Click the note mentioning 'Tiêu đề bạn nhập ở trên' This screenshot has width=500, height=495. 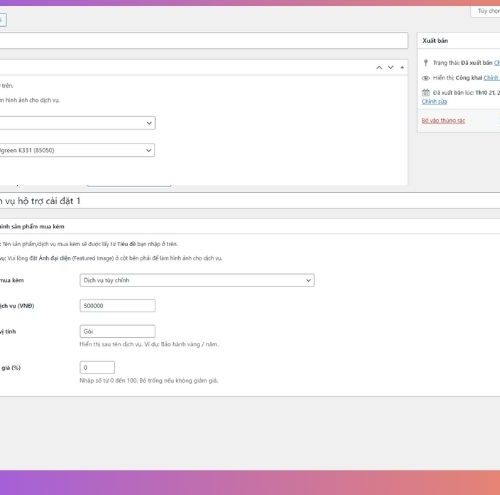89,244
